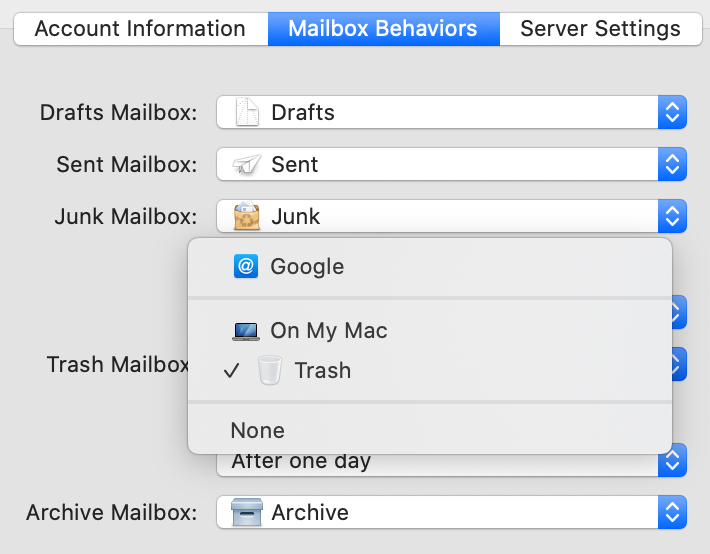This screenshot has height=554, width=710.
Task: Open the Archive Mailbox dropdown
Action: (x=451, y=512)
